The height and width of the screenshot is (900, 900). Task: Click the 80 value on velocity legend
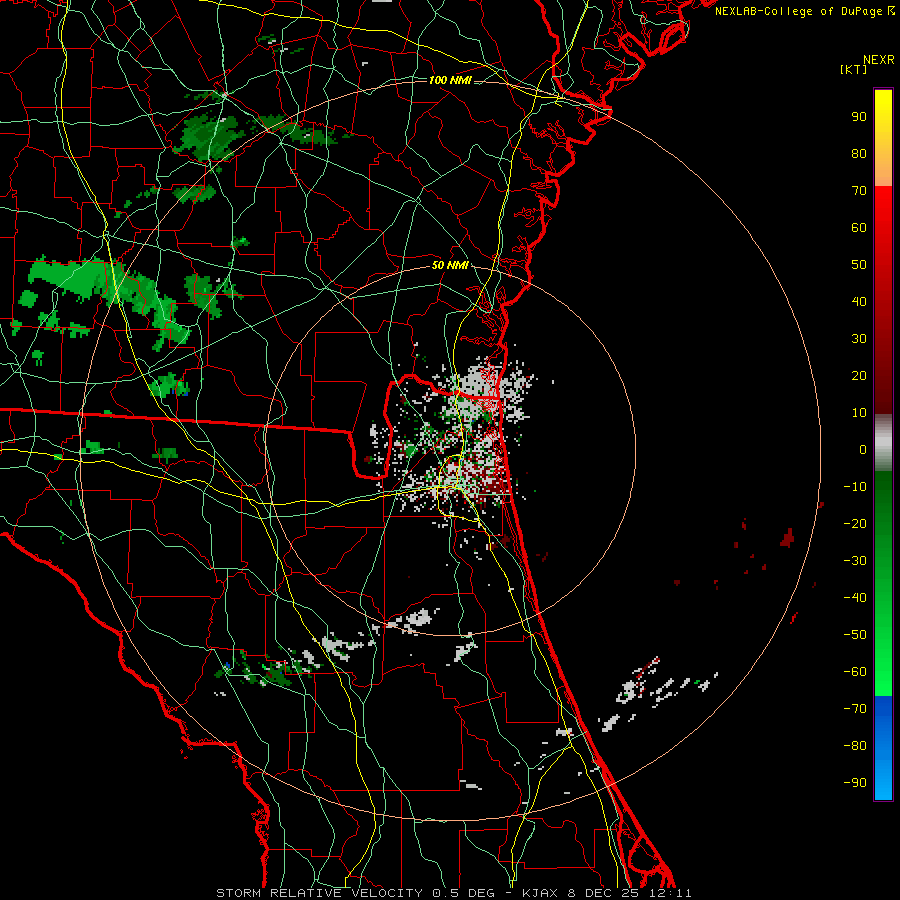pyautogui.click(x=859, y=153)
